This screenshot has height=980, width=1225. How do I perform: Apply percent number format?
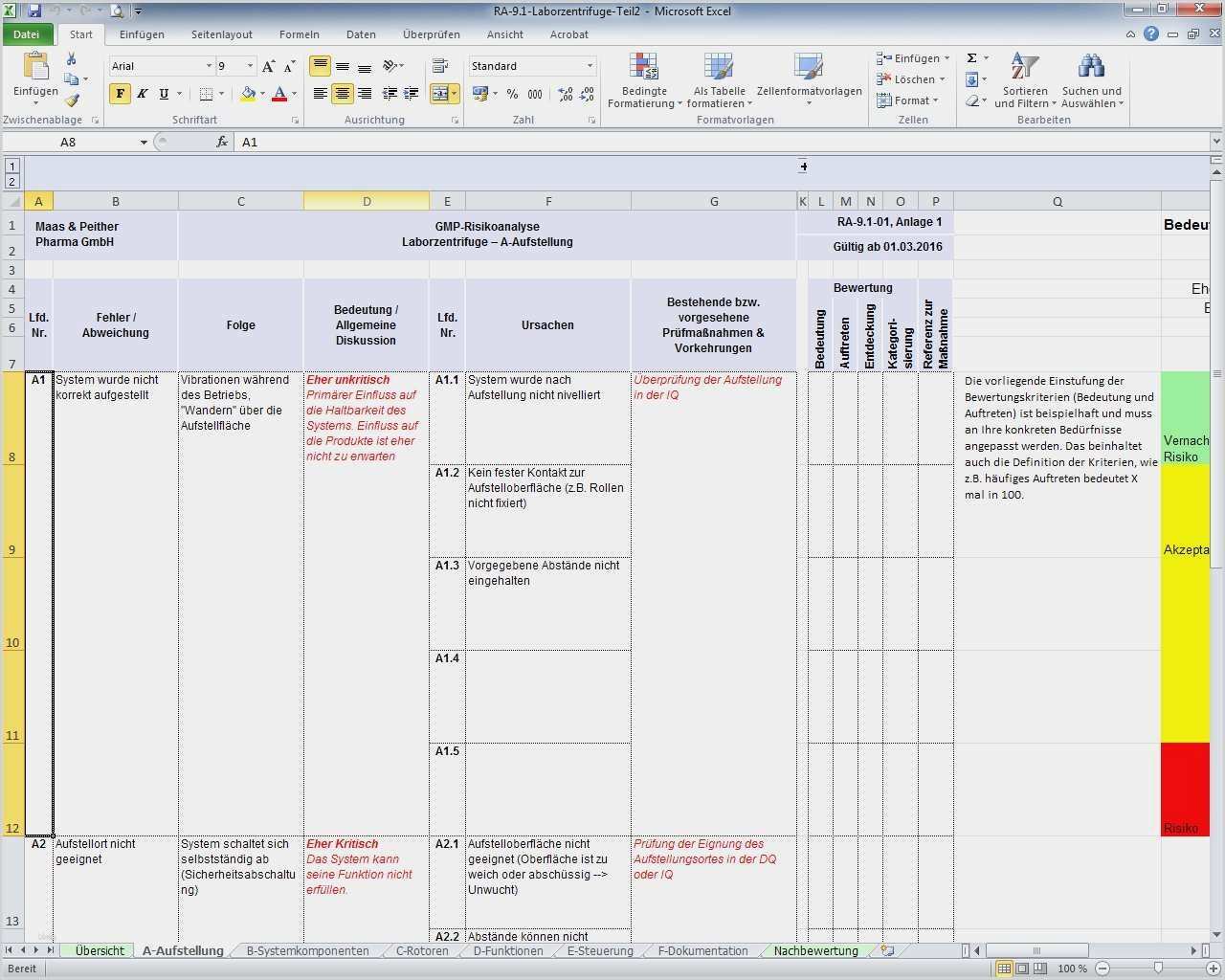coord(513,95)
